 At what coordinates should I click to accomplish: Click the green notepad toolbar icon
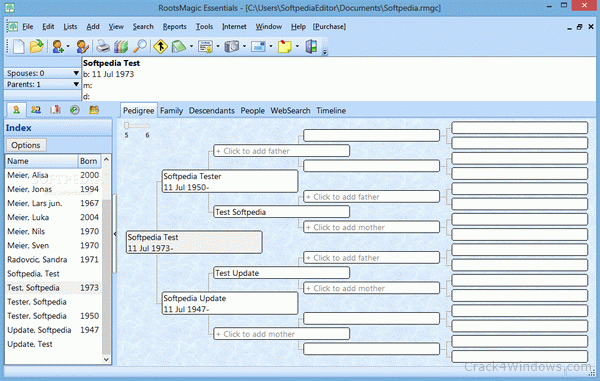pos(178,47)
